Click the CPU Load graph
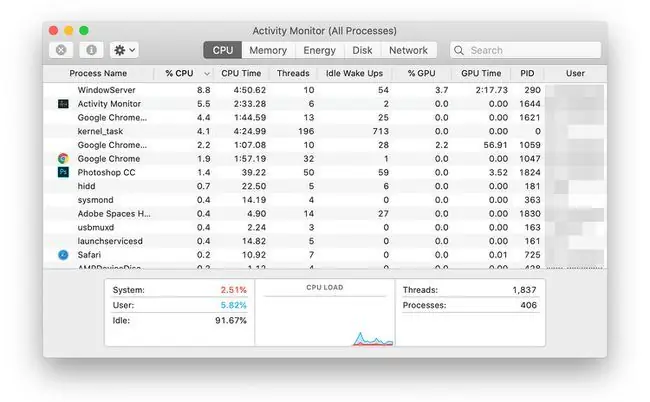Screen dimensions: 650x402 [x=325, y=313]
